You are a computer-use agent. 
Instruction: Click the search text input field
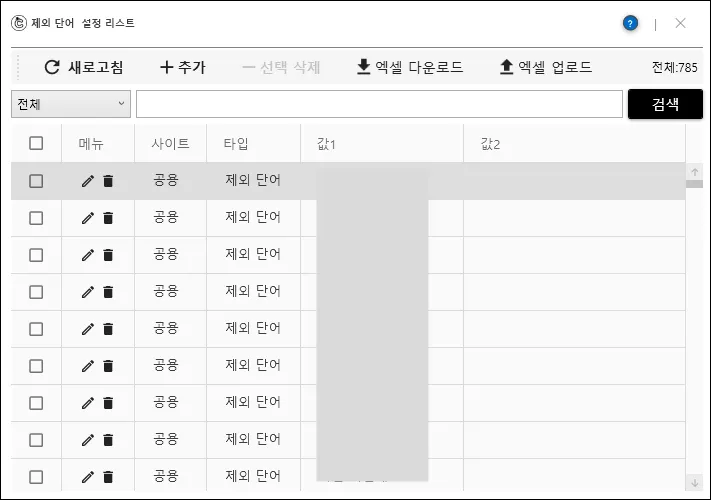coord(379,104)
